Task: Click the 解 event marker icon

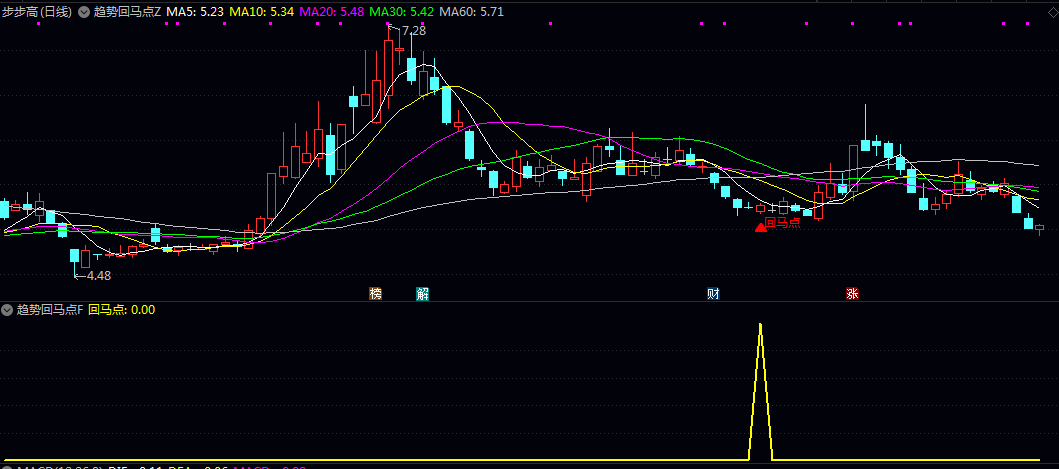Action: click(423, 294)
